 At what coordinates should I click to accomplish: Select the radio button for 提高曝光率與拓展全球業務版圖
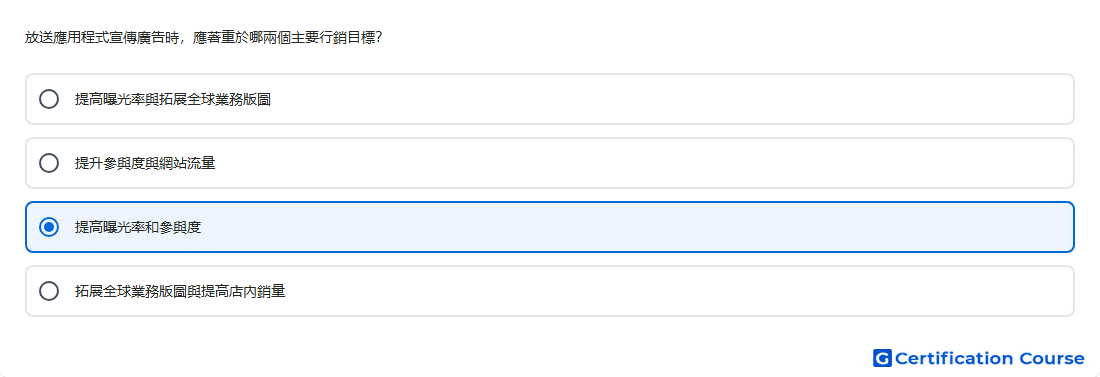(49, 99)
